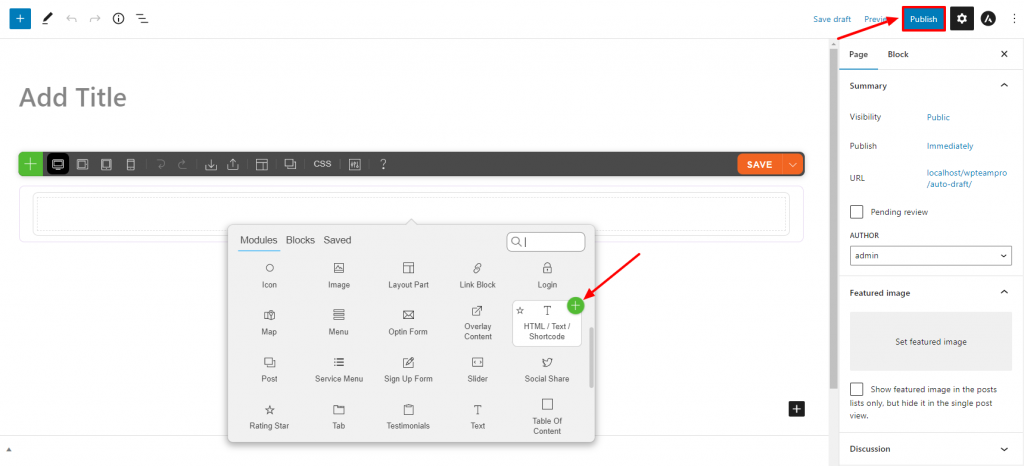
Task: Open the custom CSS button
Action: (x=323, y=164)
